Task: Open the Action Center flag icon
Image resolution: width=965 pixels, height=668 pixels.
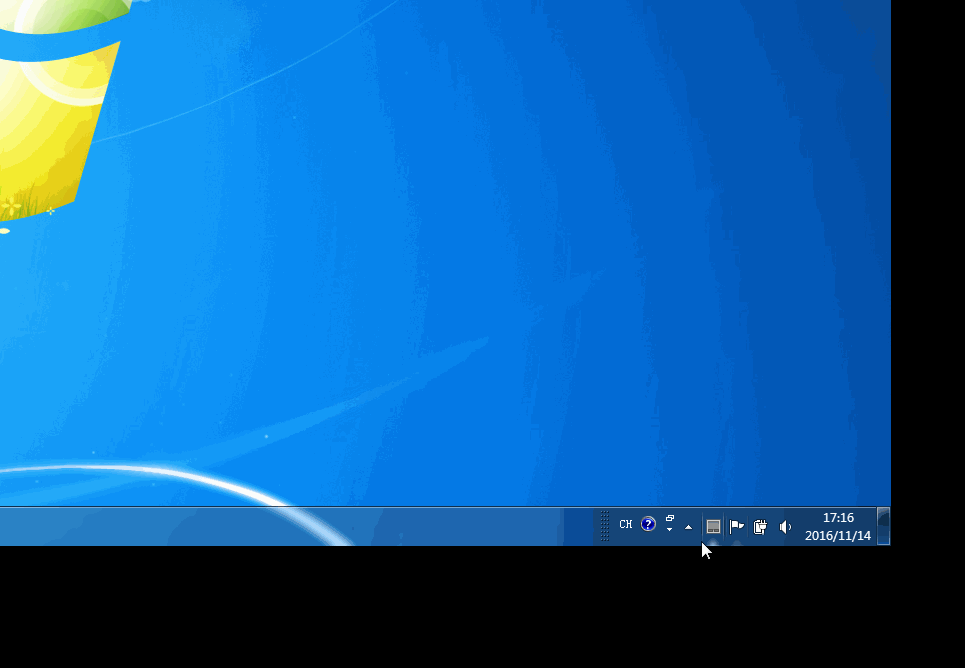Action: 737,526
